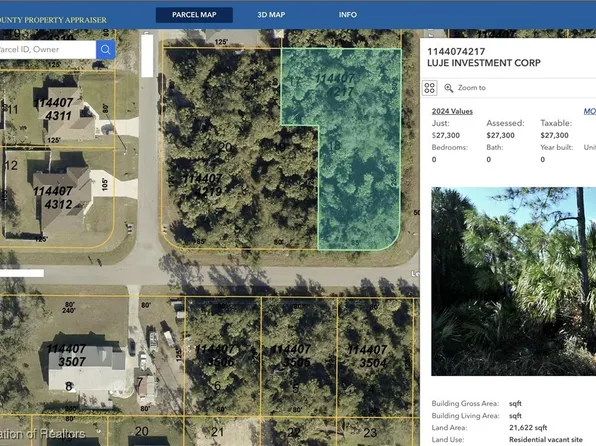Switch to the 3D MAP tab
This screenshot has width=596, height=446.
271,15
